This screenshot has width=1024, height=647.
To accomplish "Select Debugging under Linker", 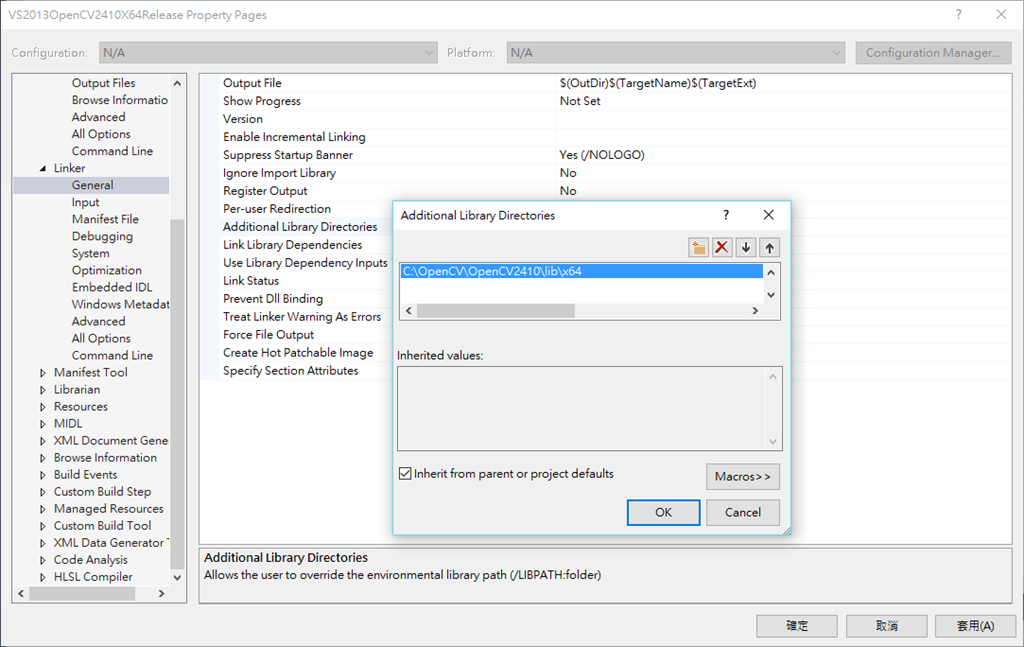I will tap(102, 236).
